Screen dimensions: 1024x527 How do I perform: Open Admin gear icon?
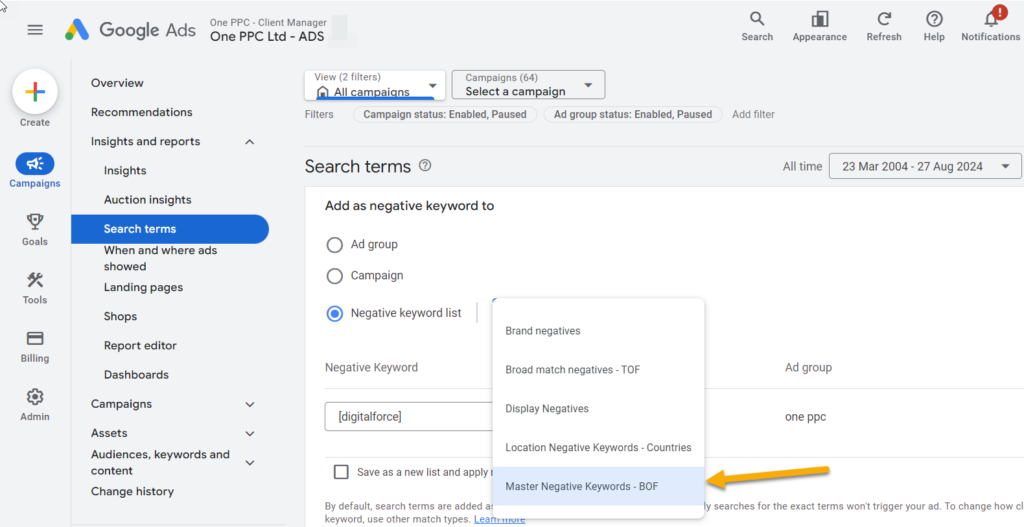(35, 397)
